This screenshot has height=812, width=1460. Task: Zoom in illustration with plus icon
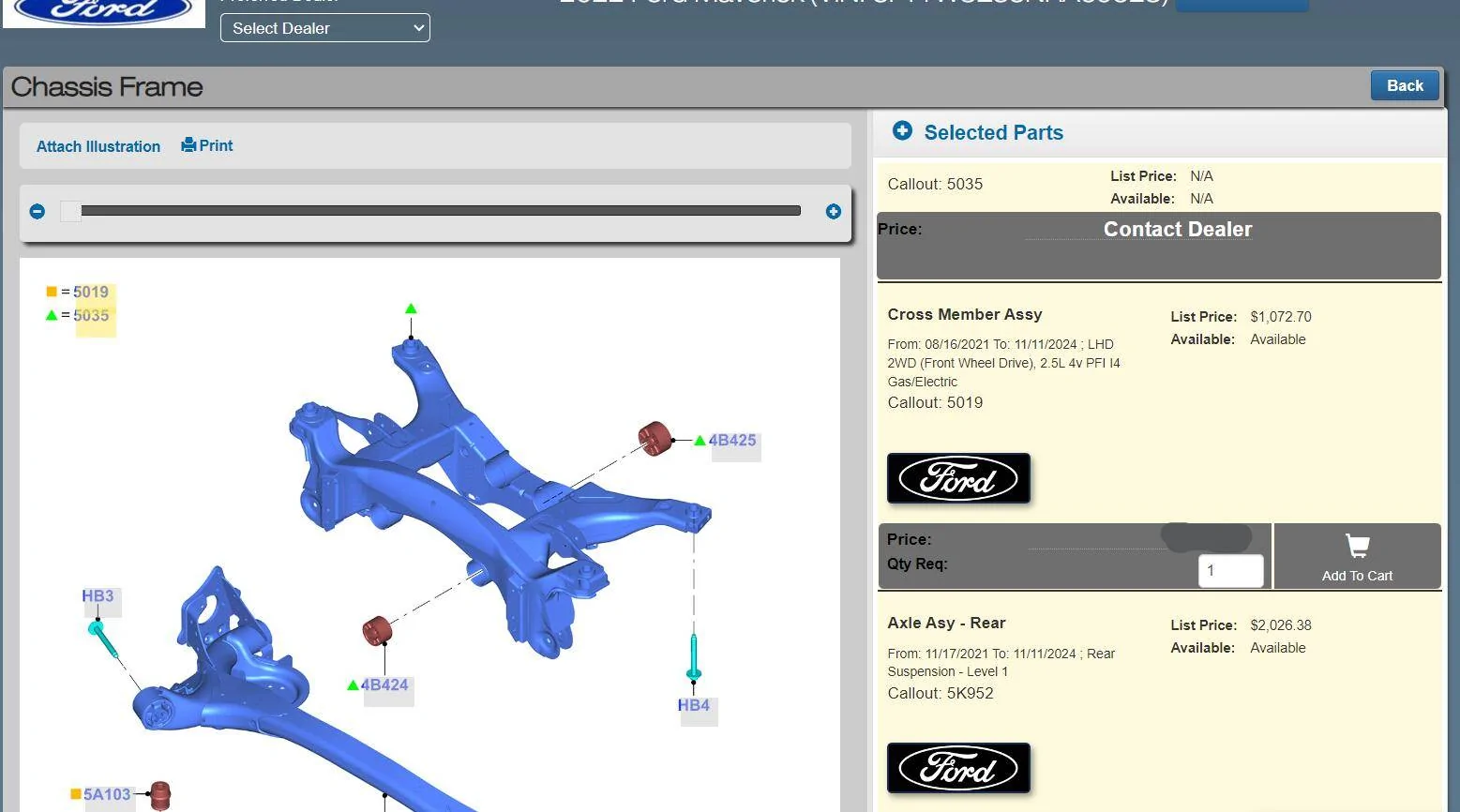coord(833,212)
